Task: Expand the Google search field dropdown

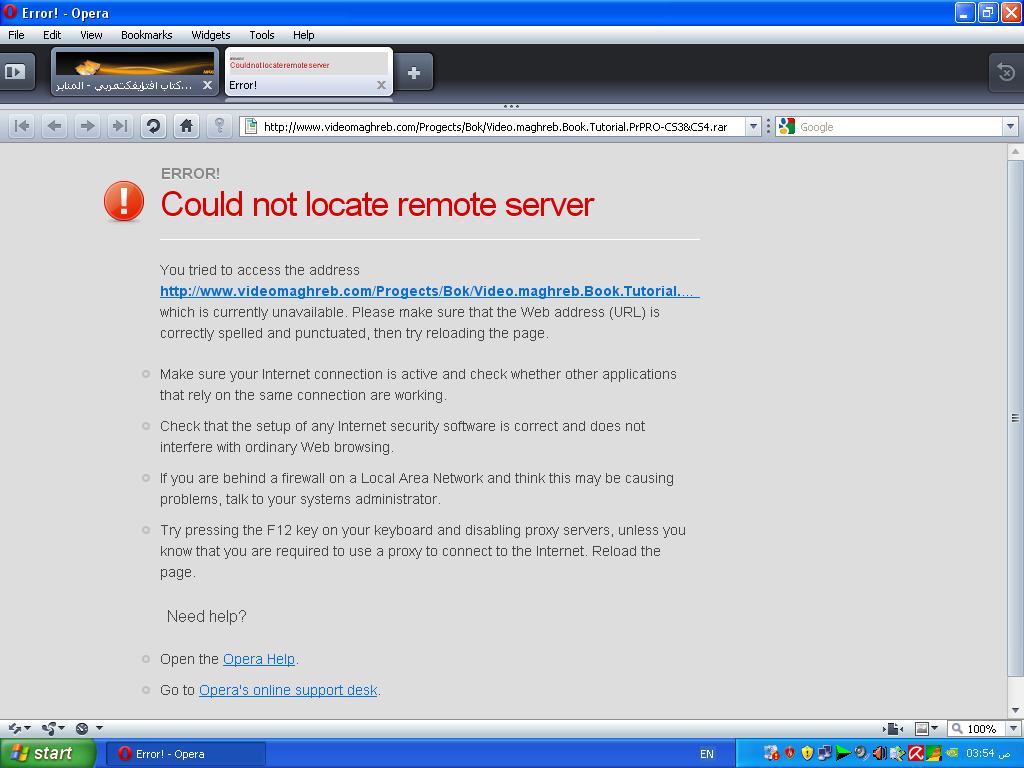Action: 1010,127
